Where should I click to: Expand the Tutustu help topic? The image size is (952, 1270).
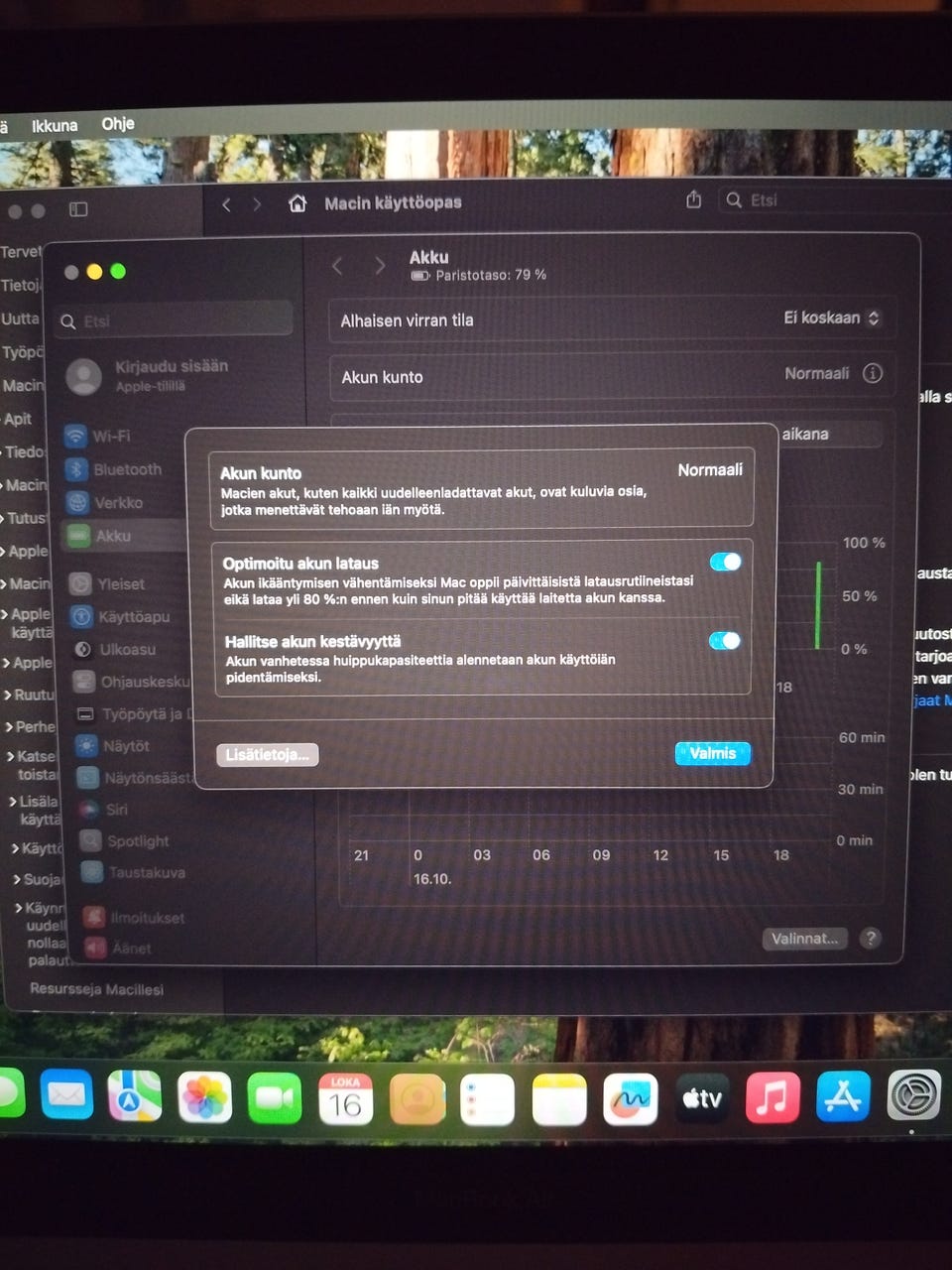[x=3, y=518]
